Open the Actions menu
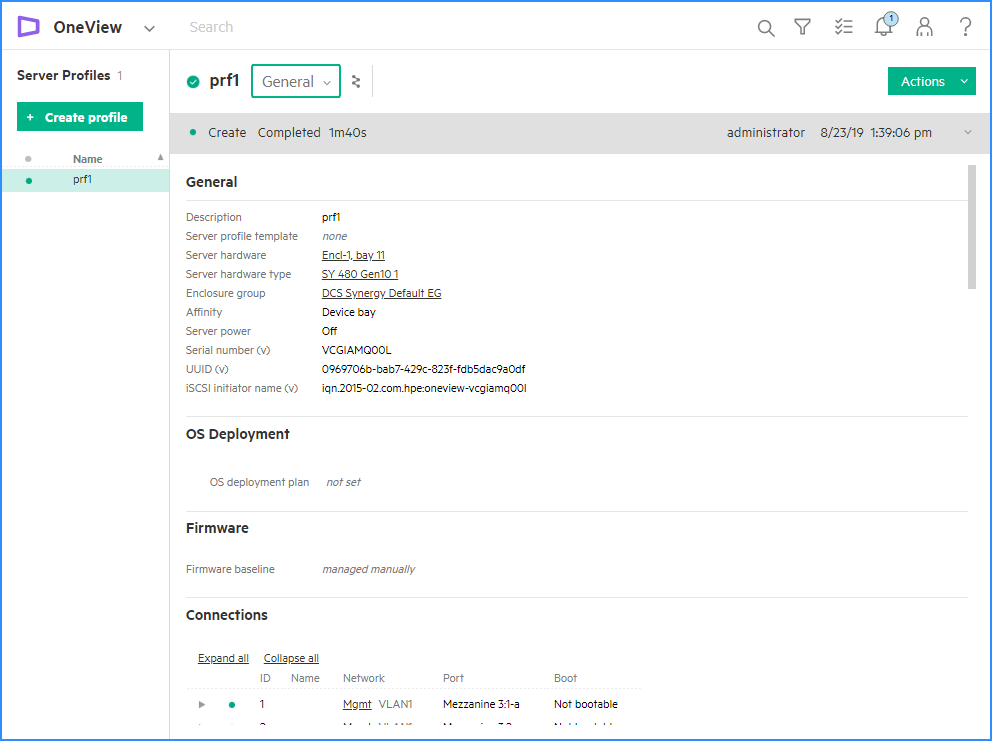 pyautogui.click(x=931, y=81)
